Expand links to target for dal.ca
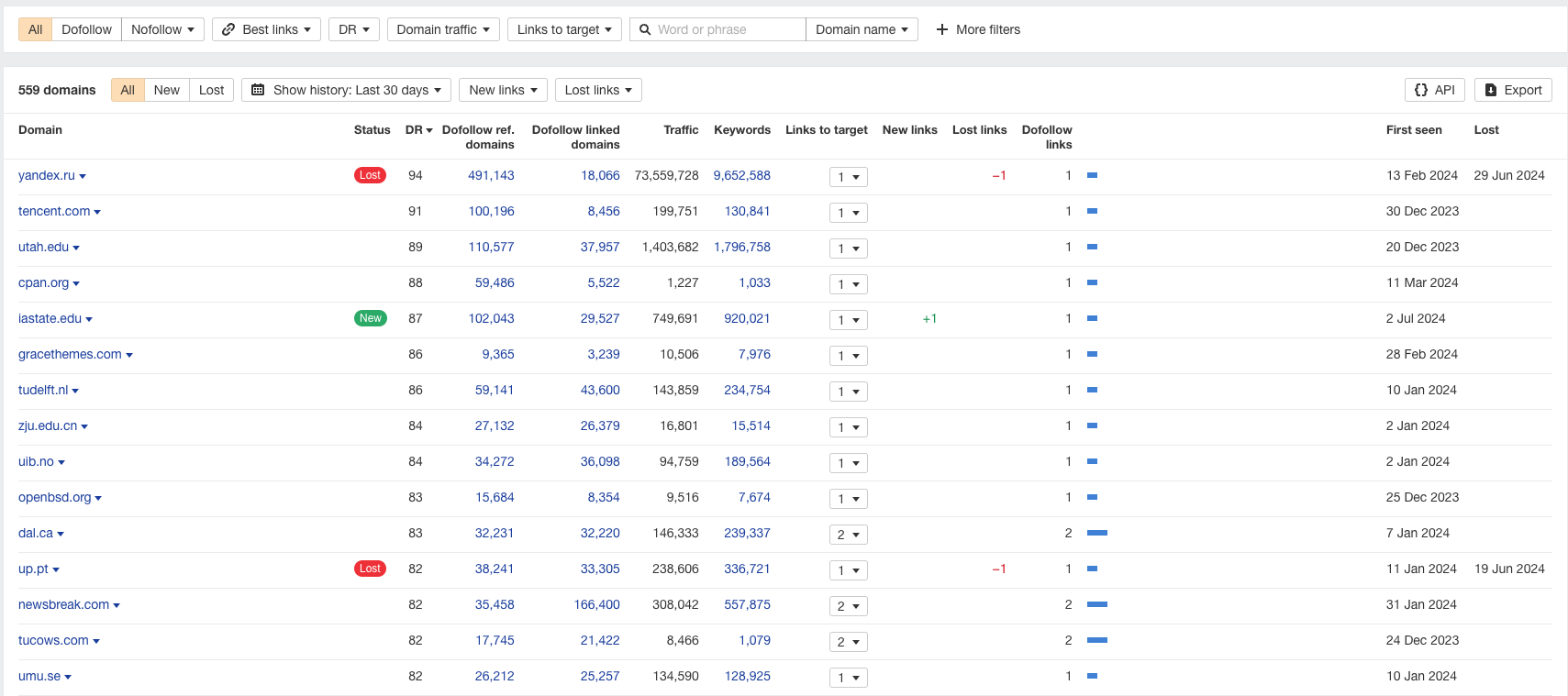1568x696 pixels. pos(848,535)
